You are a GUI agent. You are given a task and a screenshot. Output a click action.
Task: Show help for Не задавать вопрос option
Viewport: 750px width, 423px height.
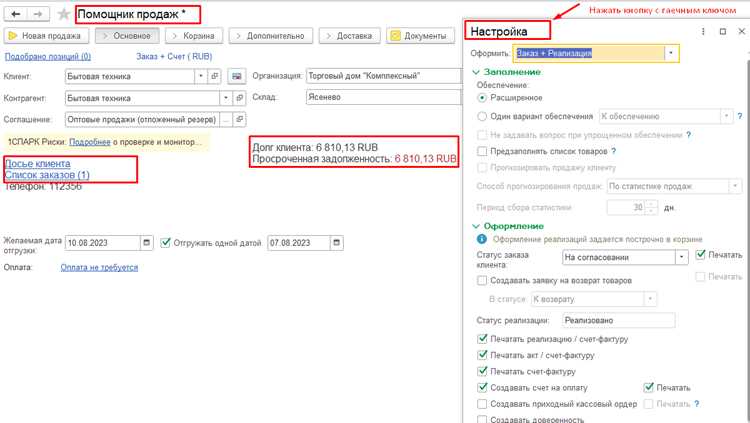pos(688,135)
